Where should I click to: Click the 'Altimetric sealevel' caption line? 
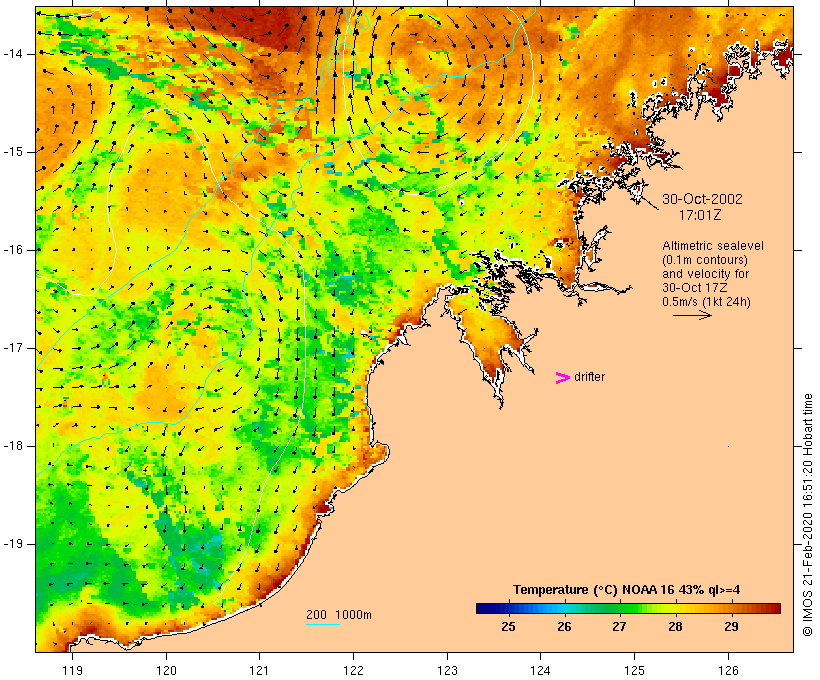713,245
